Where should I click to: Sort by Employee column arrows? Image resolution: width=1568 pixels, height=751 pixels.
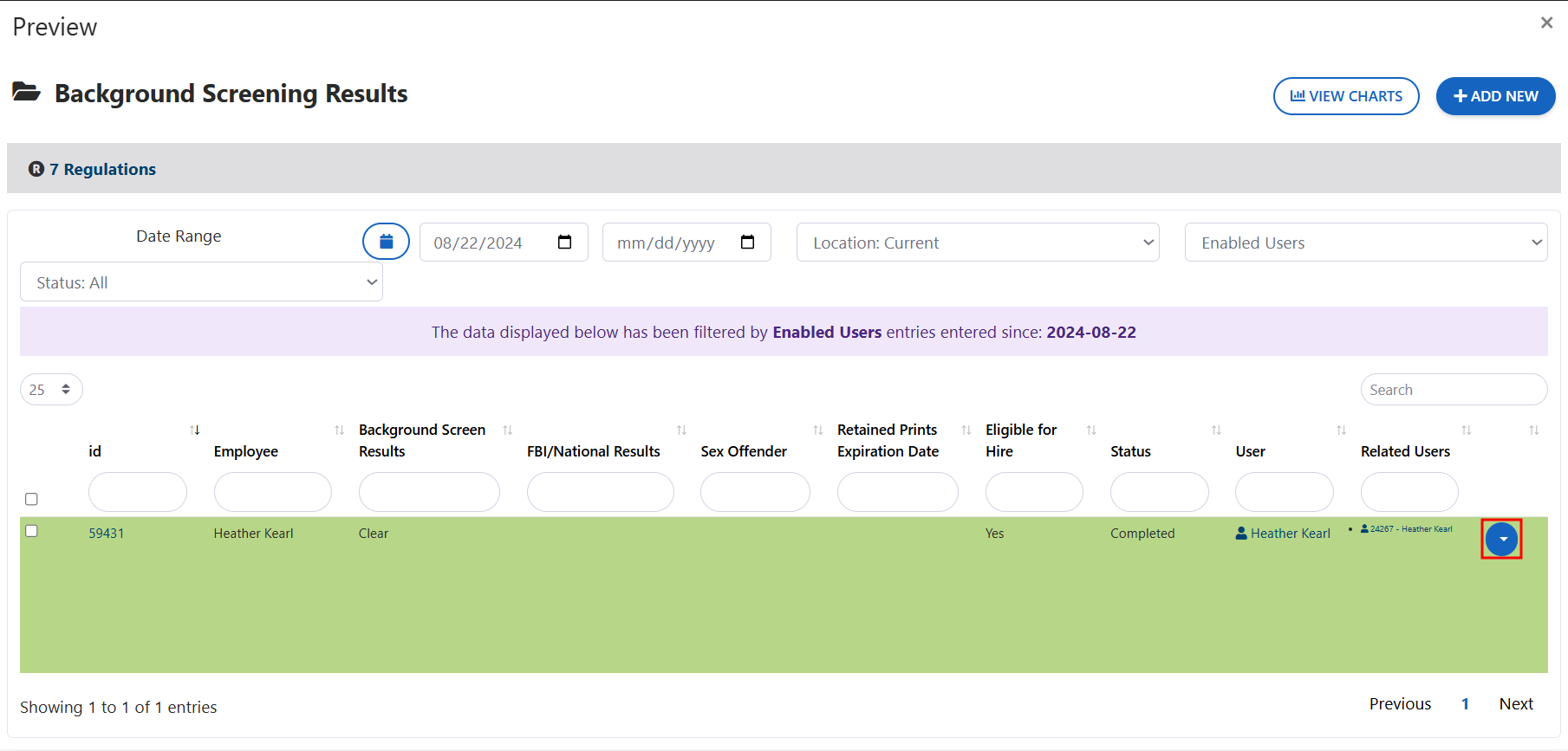tap(339, 431)
